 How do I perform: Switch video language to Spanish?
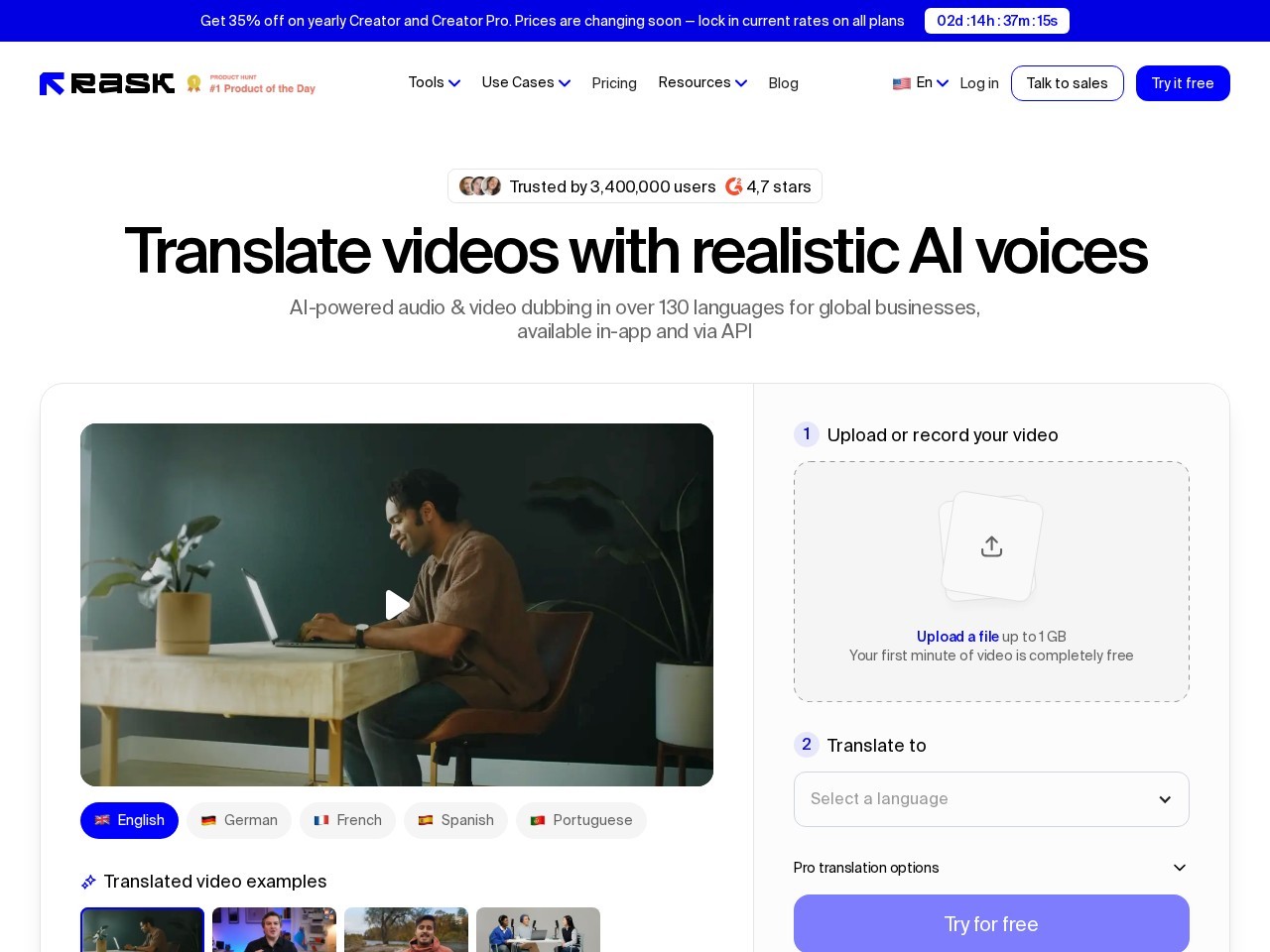tap(455, 820)
